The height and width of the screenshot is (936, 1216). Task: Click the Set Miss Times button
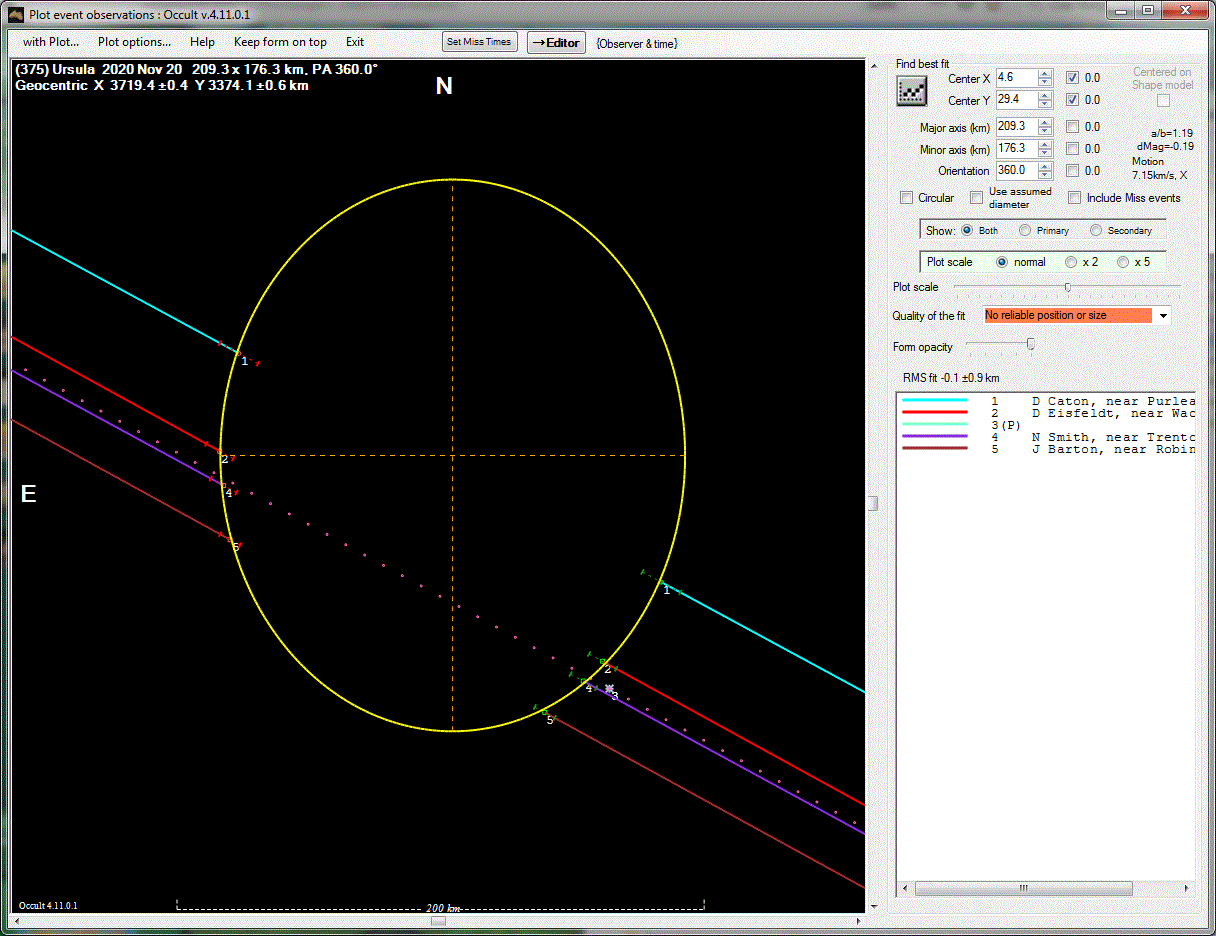[480, 42]
